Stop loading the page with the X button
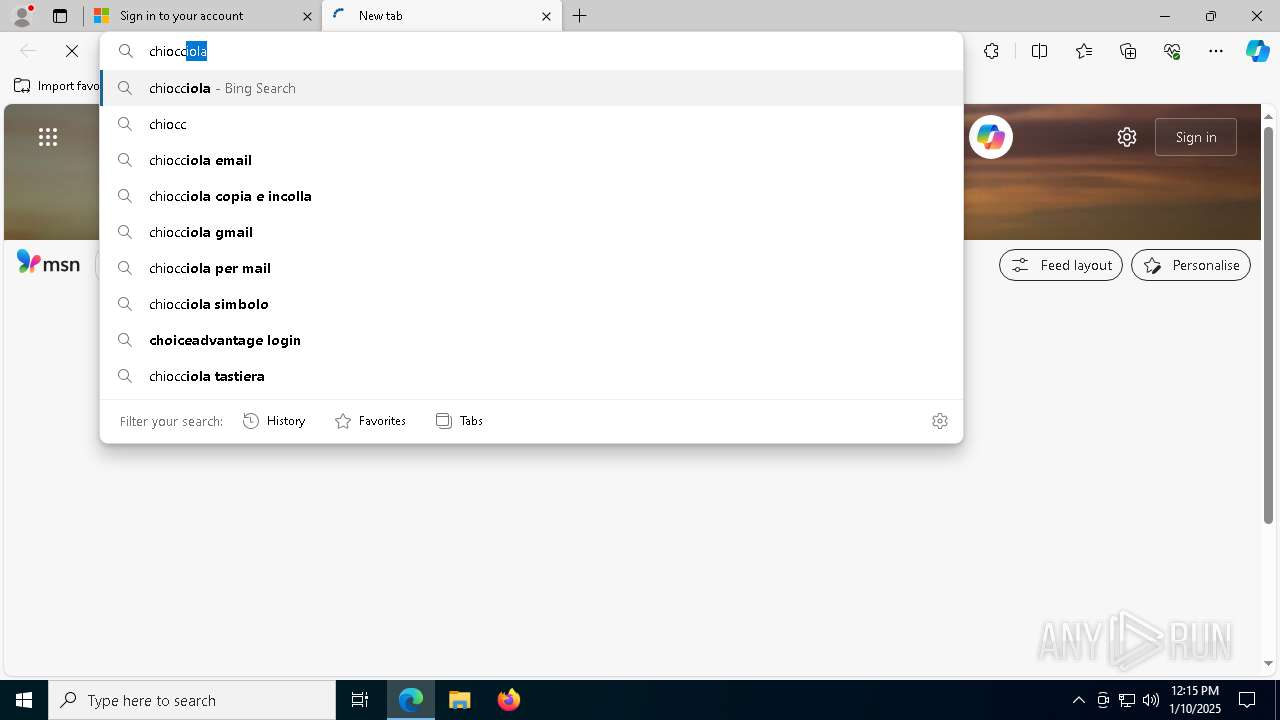 72,51
